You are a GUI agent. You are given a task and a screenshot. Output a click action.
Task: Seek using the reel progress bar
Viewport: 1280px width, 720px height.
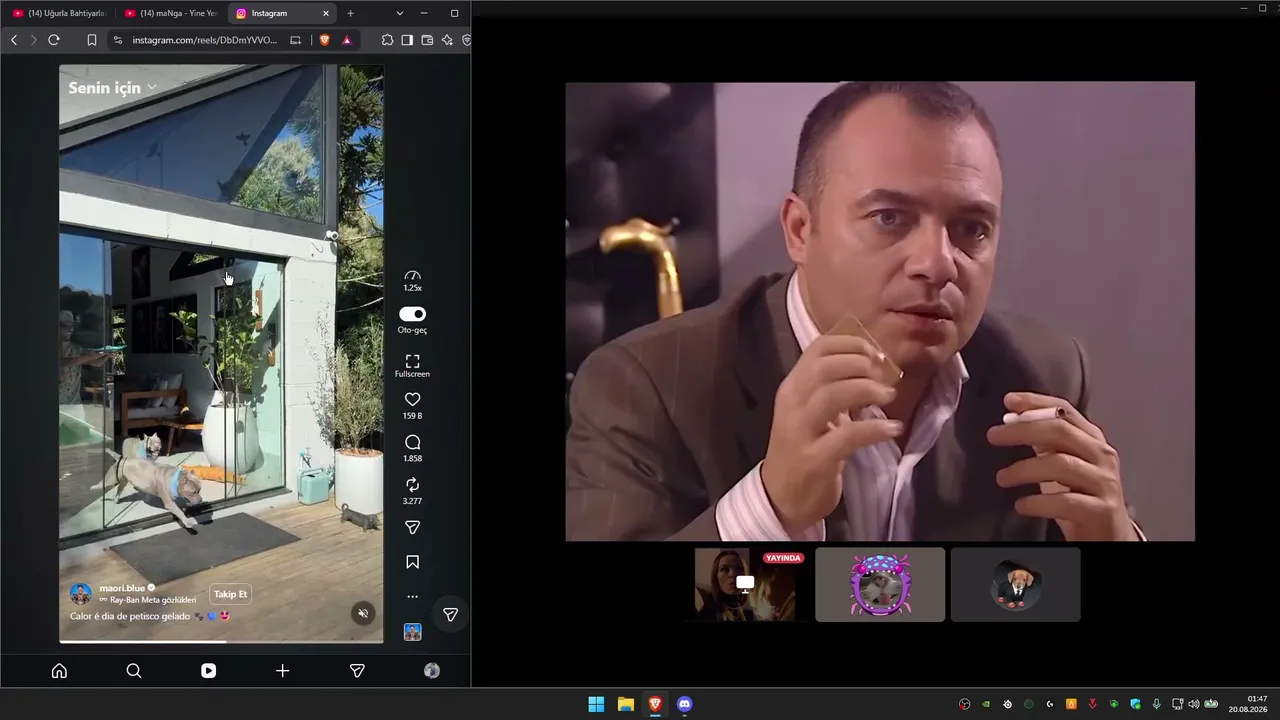221,642
